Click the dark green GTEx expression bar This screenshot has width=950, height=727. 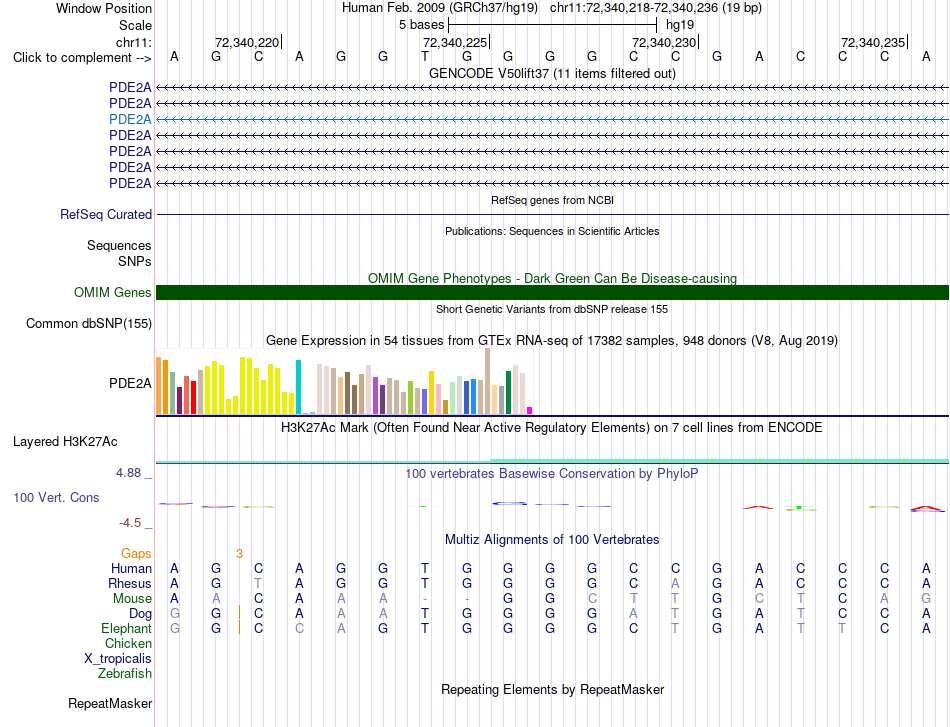[508, 393]
